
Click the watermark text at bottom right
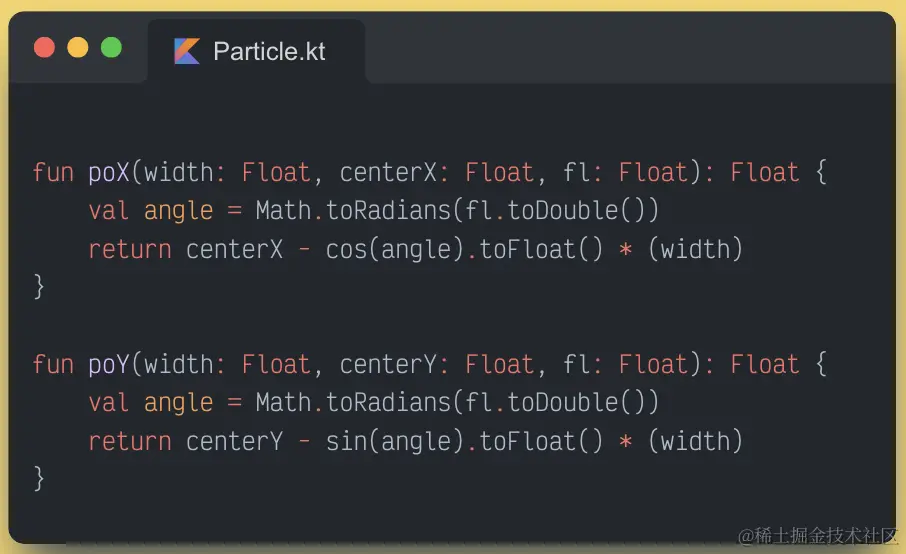coord(817,536)
